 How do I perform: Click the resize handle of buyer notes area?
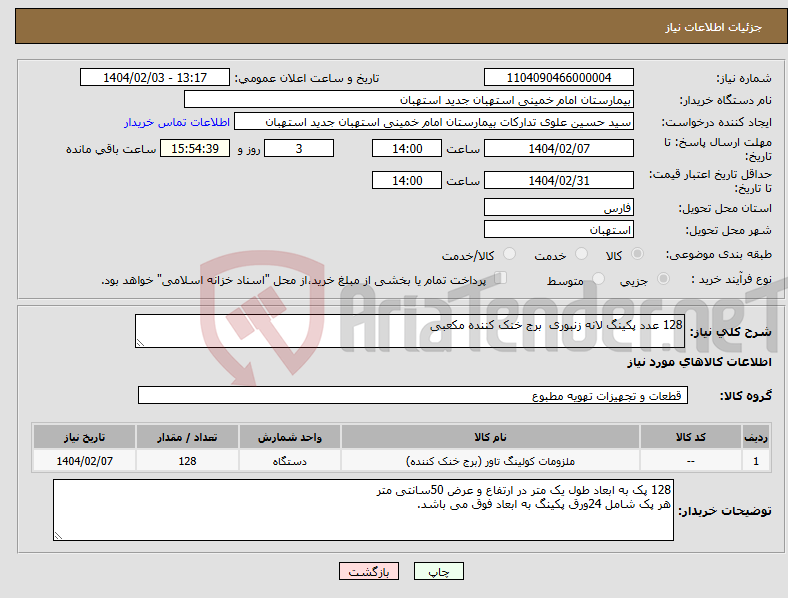pyautogui.click(x=58, y=536)
